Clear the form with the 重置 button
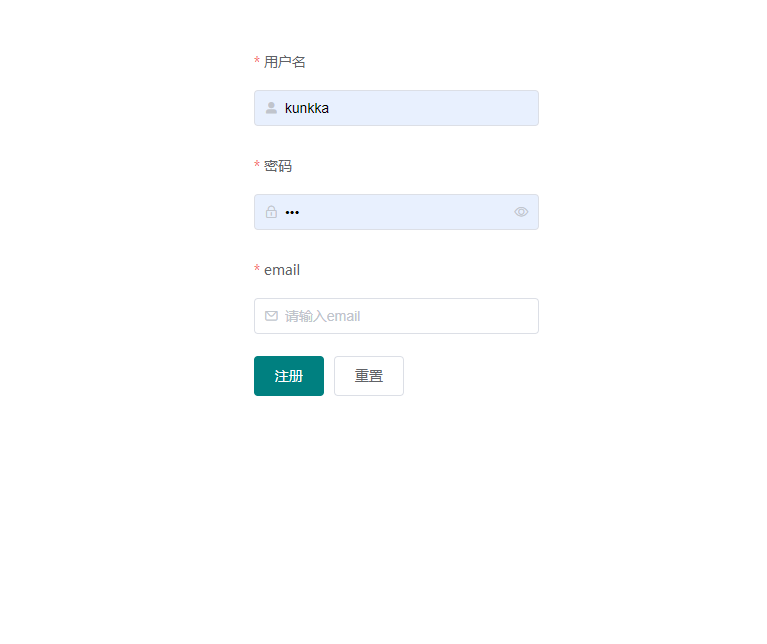767x644 pixels. click(369, 376)
